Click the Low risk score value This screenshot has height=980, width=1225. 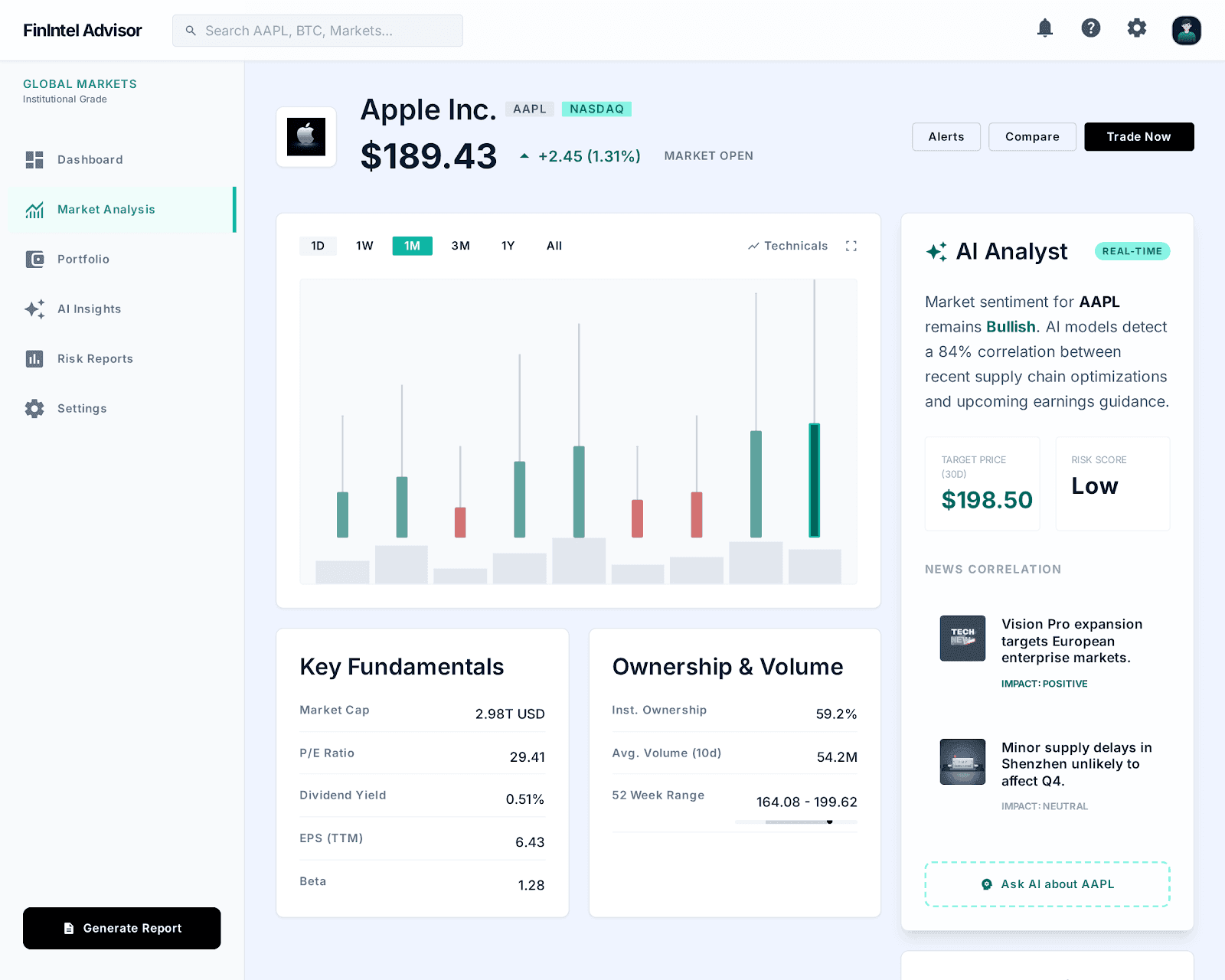pyautogui.click(x=1095, y=486)
